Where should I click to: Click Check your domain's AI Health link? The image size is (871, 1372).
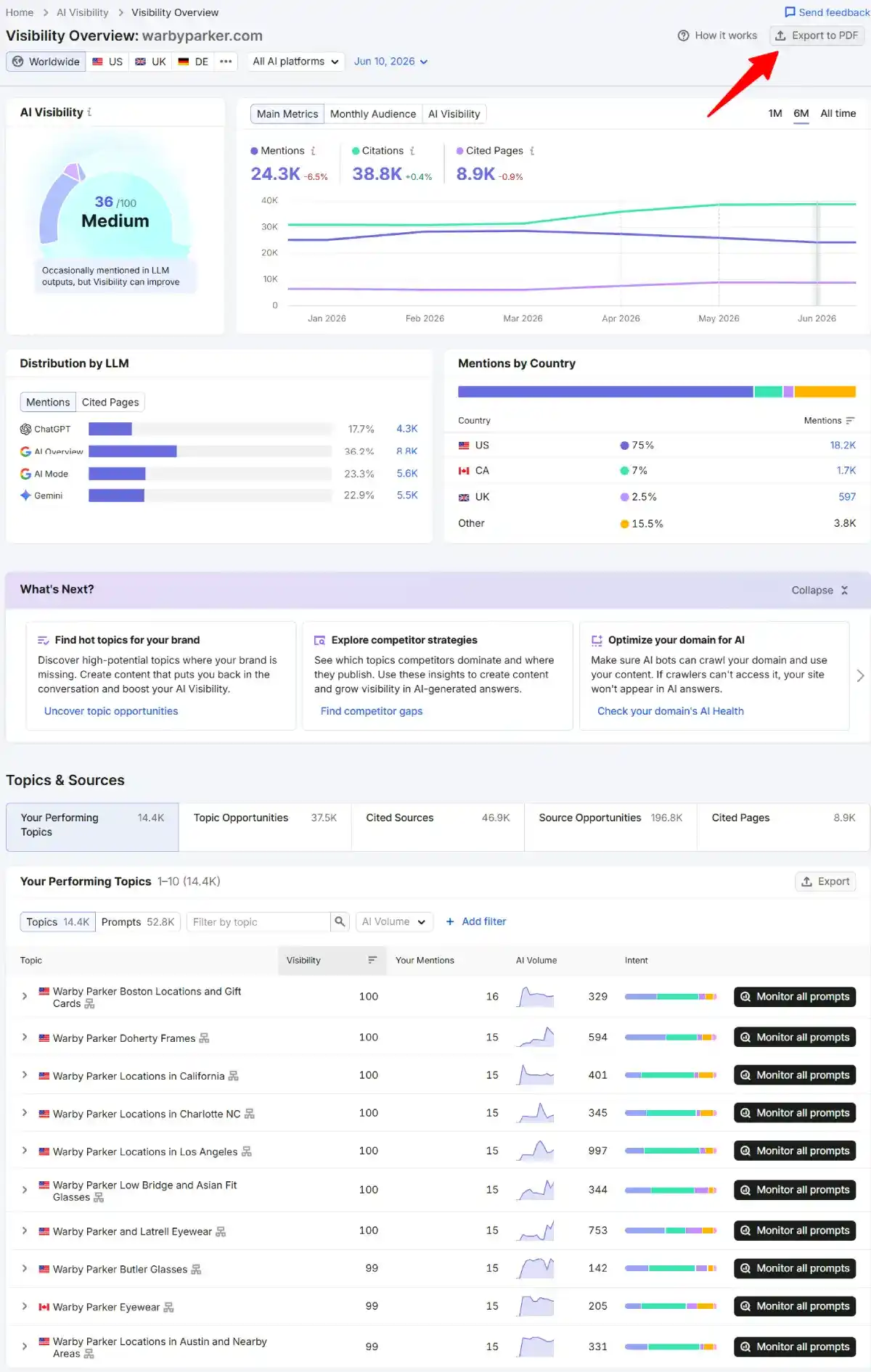pyautogui.click(x=671, y=711)
